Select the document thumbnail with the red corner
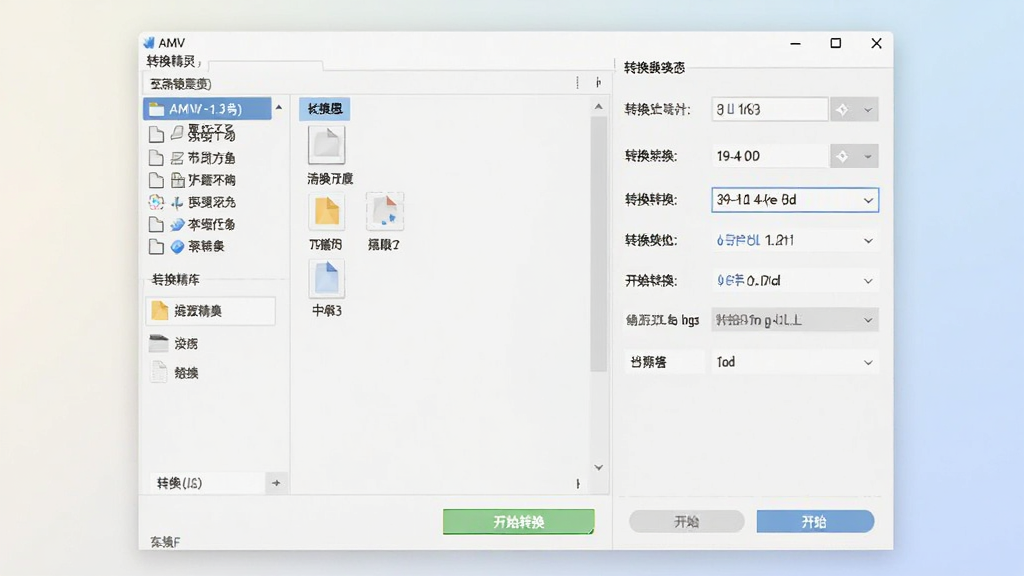The height and width of the screenshot is (576, 1024). [x=385, y=212]
